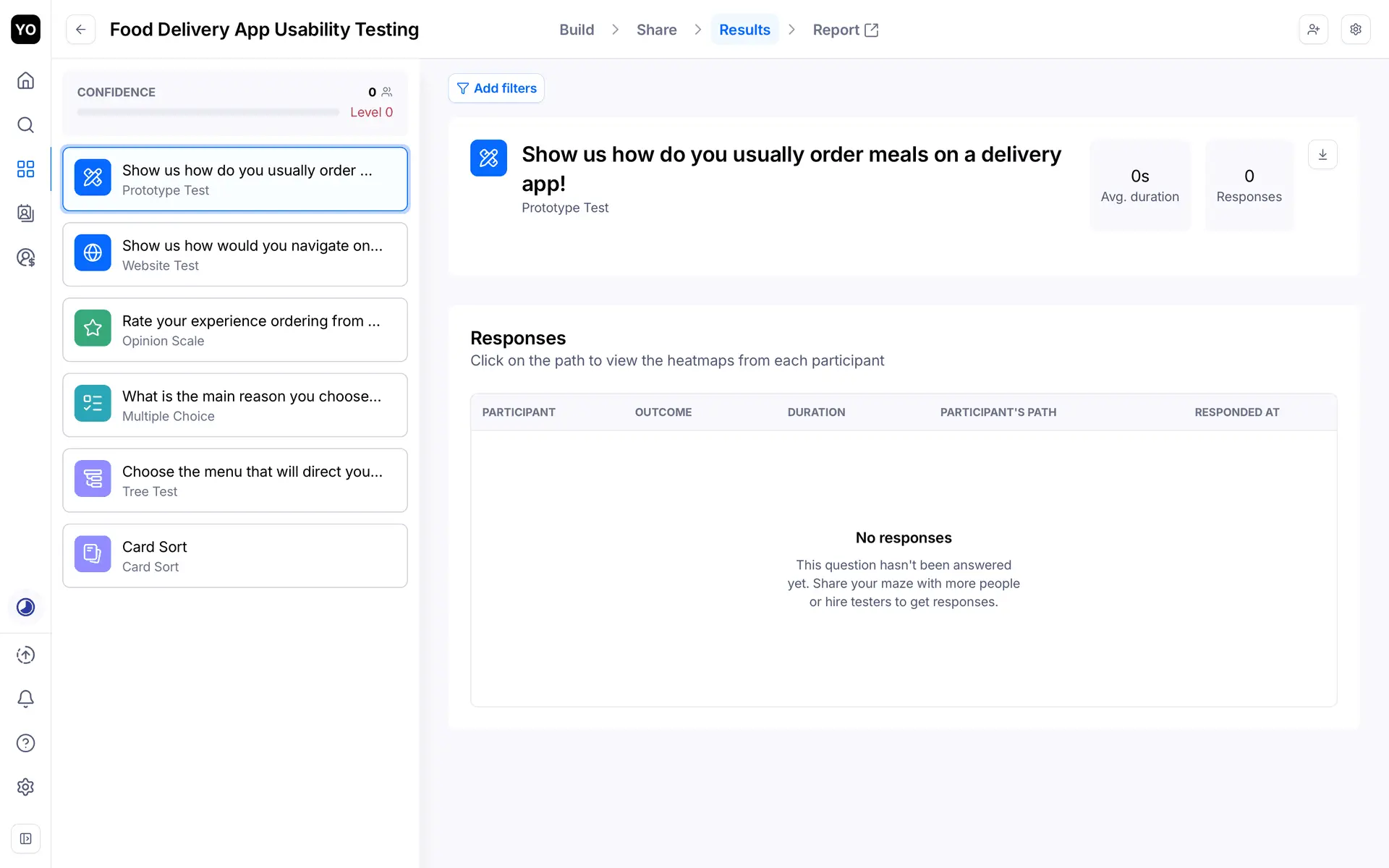1389x868 pixels.
Task: Open the projects grid icon in sidebar
Action: click(25, 169)
